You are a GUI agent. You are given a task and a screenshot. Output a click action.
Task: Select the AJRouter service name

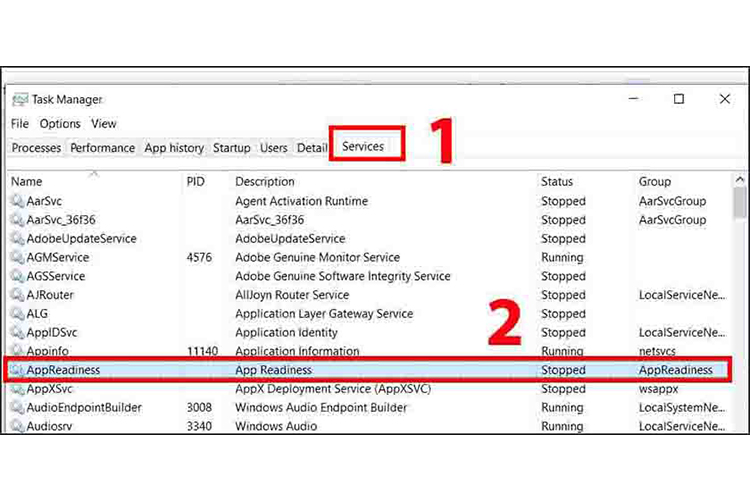pos(50,295)
